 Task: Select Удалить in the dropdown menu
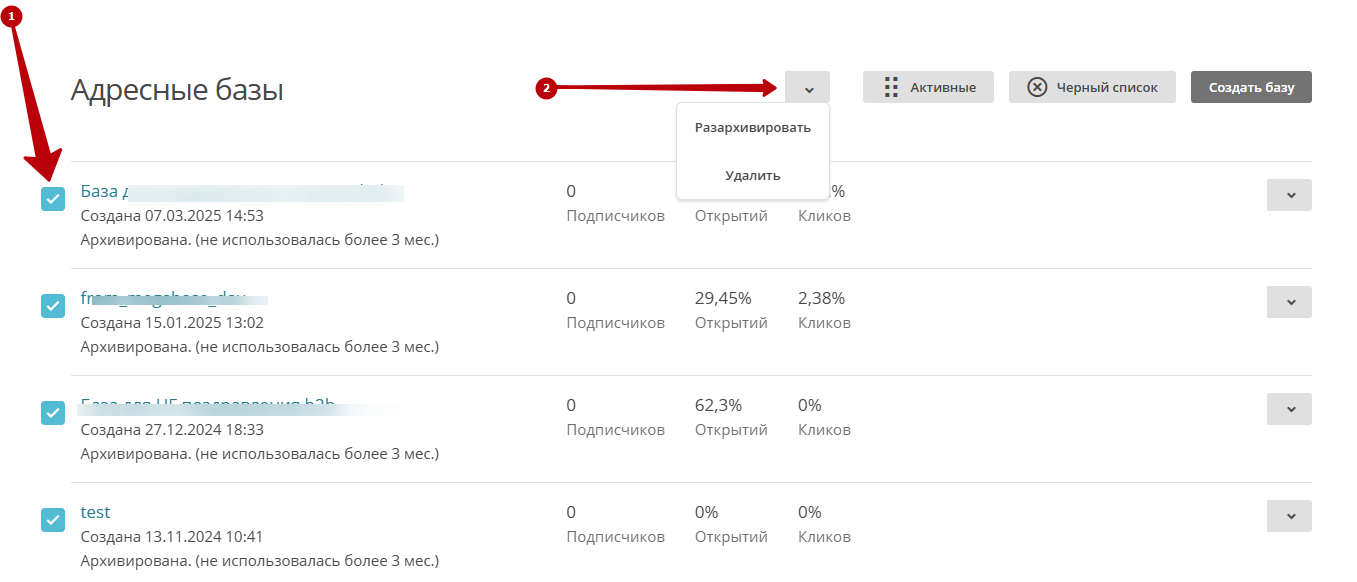[753, 175]
